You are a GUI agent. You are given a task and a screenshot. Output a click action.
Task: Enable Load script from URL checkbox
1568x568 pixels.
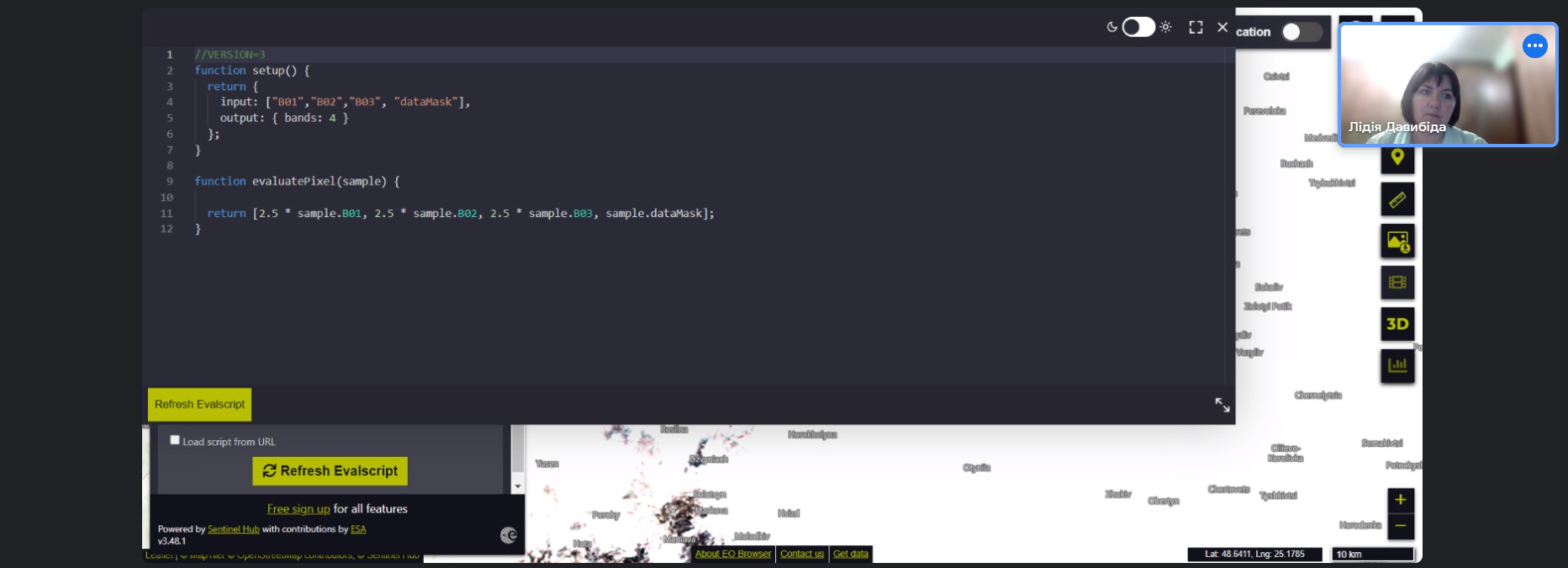pyautogui.click(x=175, y=440)
